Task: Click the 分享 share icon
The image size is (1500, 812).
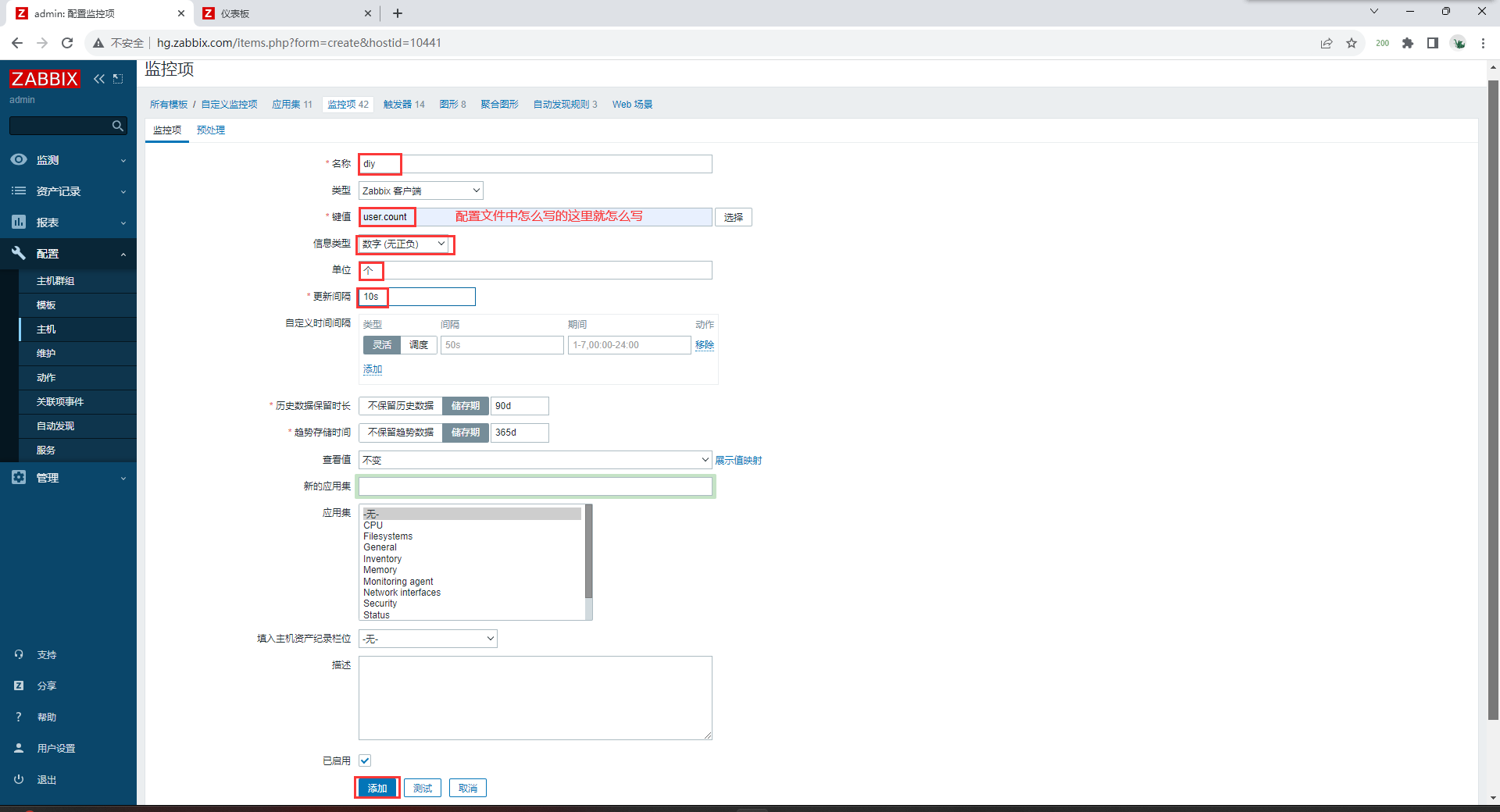Action: pos(19,686)
